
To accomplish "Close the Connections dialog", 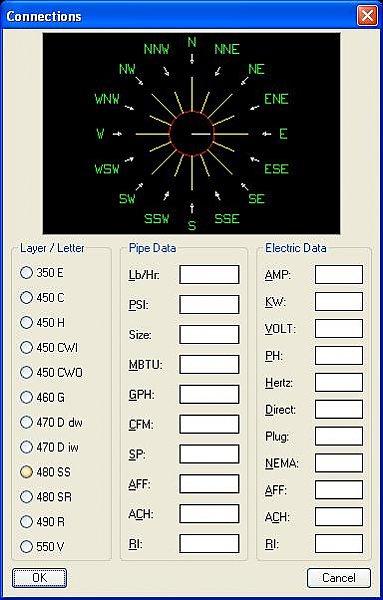I will [x=367, y=16].
